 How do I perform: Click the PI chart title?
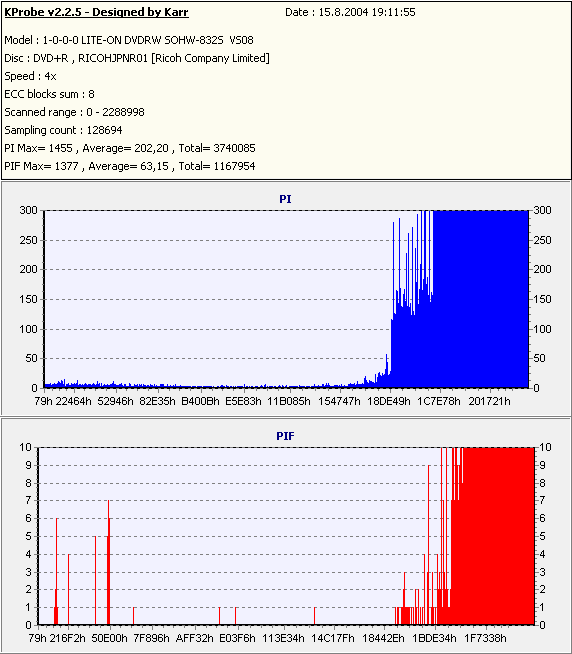(x=285, y=199)
